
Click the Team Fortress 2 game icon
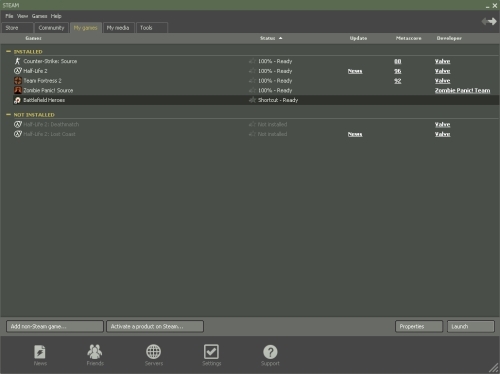click(x=18, y=80)
